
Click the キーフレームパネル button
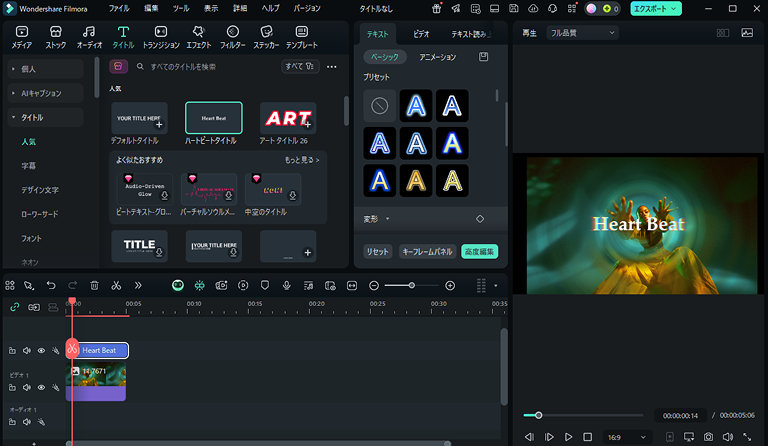coord(427,252)
